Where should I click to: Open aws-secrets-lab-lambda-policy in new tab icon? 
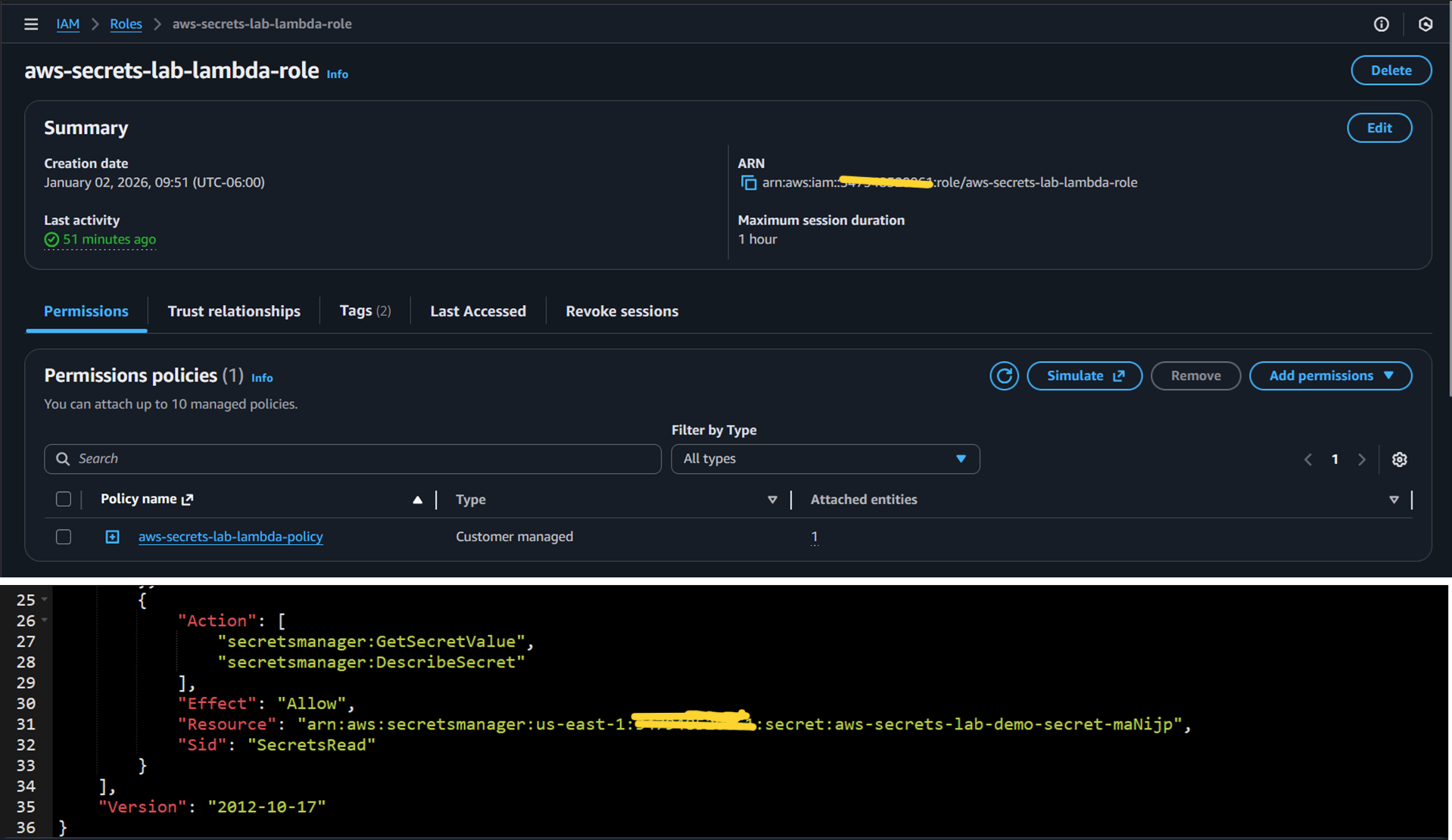tap(188, 499)
